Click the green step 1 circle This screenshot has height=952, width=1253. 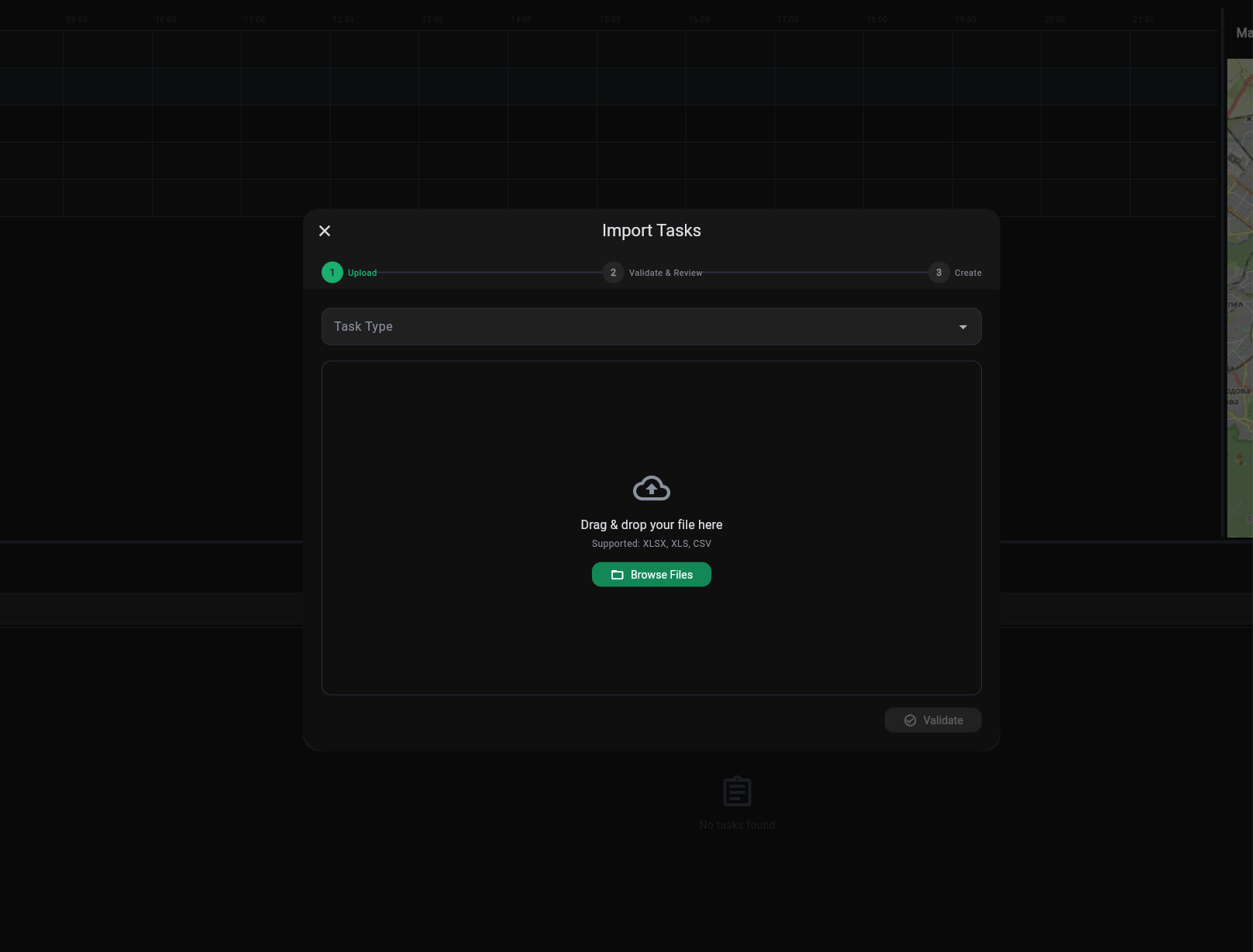[332, 272]
